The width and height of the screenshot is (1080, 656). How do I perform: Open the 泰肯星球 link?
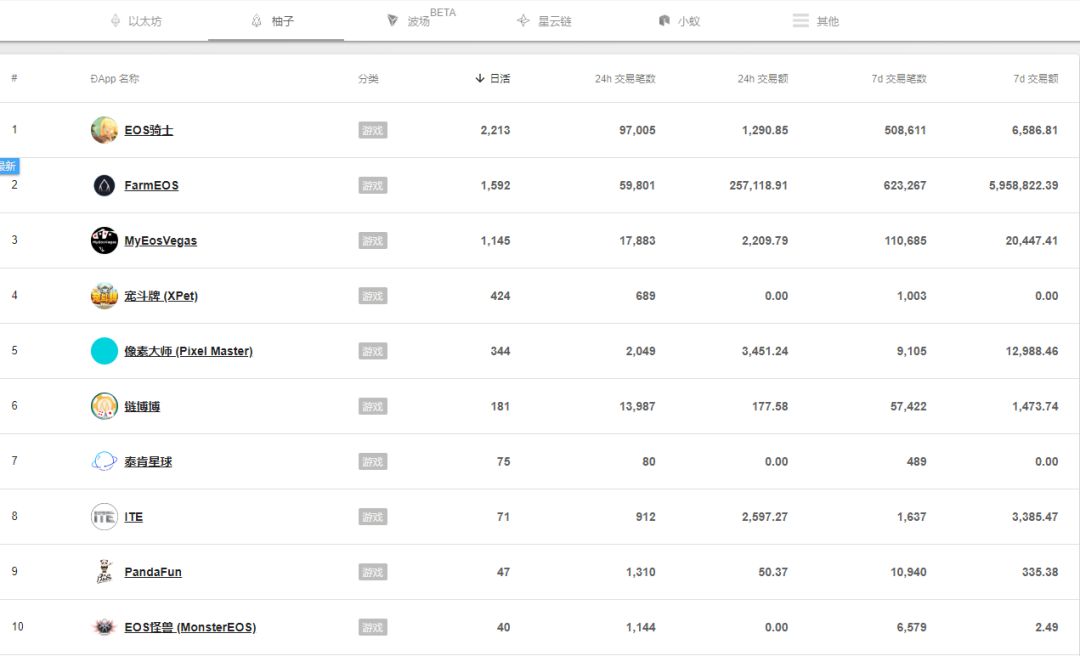click(x=148, y=462)
